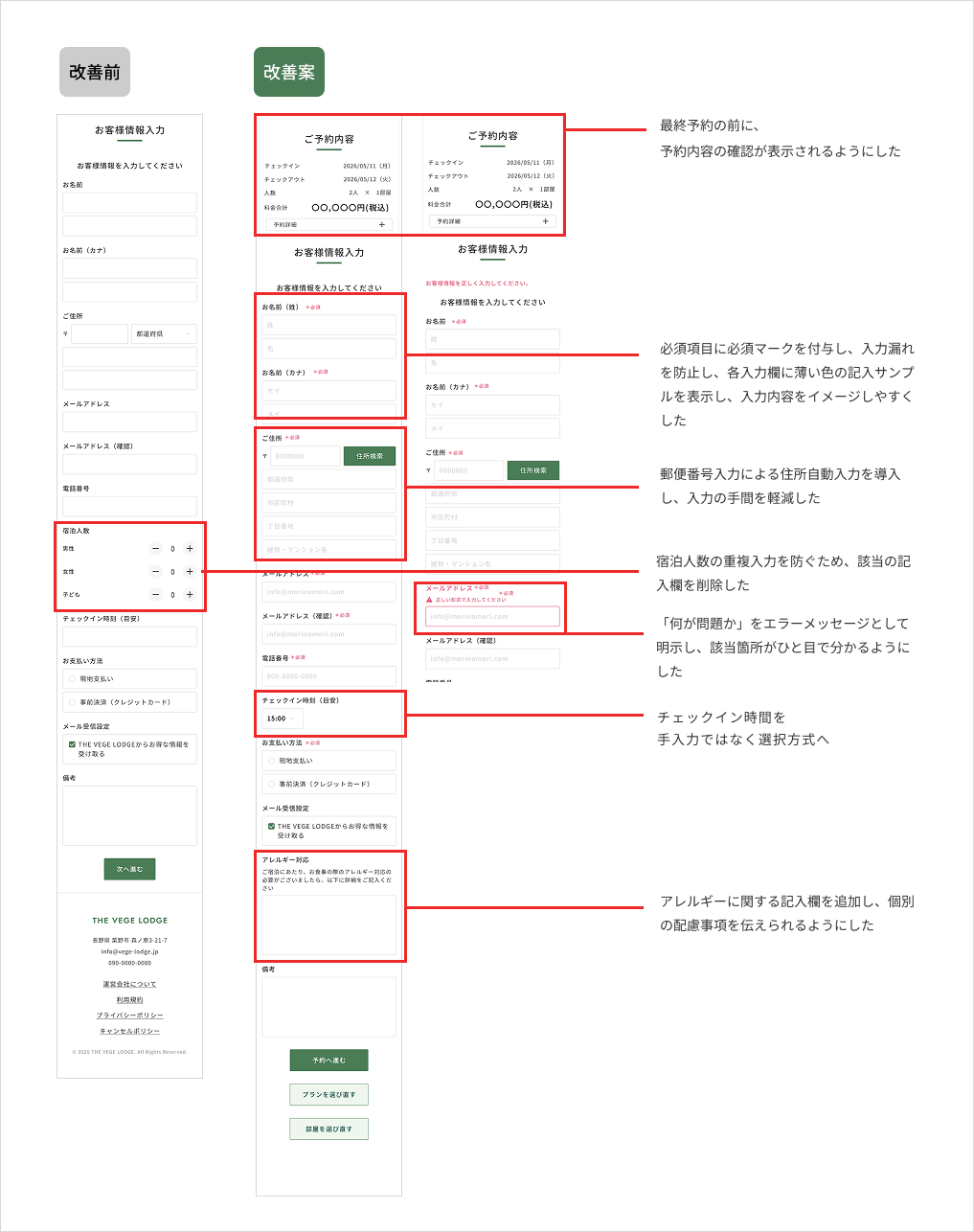The width and height of the screenshot is (974, 1232).
Task: Select 現地支払い radio in the 改善前 form
Action: pyautogui.click(x=72, y=679)
